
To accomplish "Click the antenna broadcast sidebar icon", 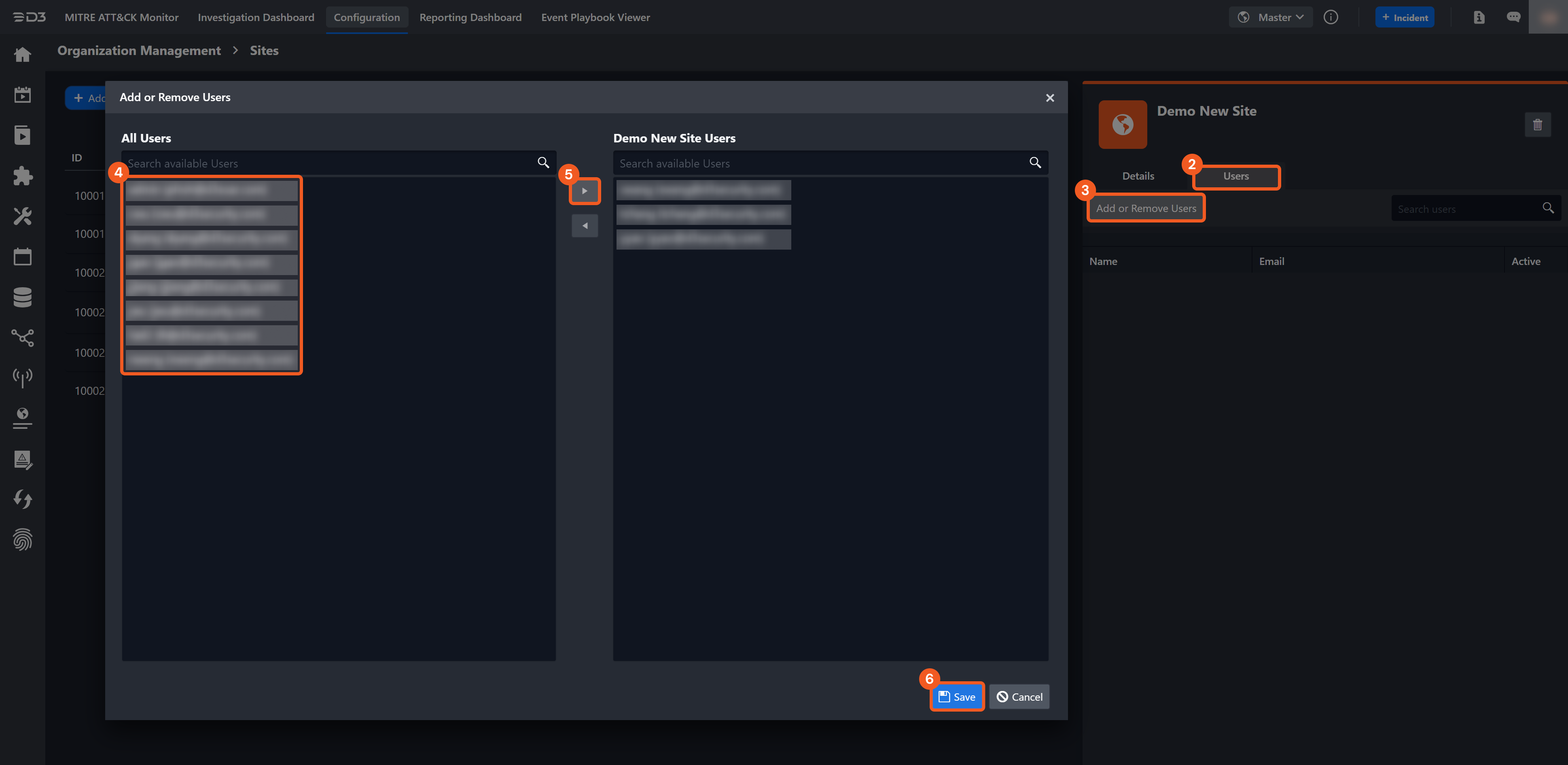I will pyautogui.click(x=23, y=377).
